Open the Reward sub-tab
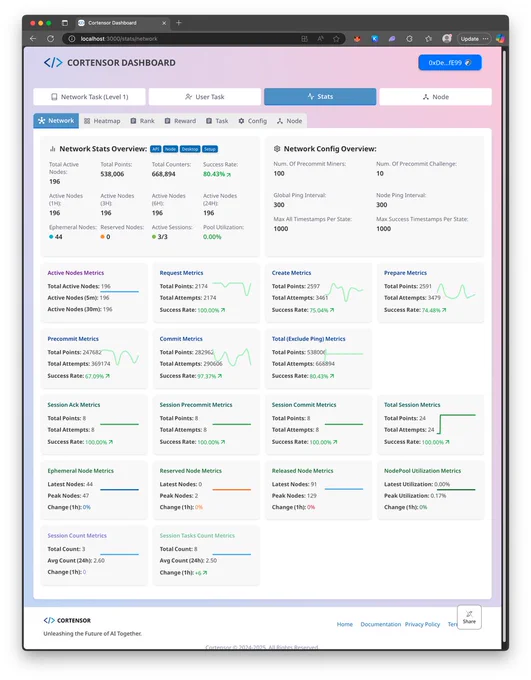The width and height of the screenshot is (531, 680). (180, 121)
